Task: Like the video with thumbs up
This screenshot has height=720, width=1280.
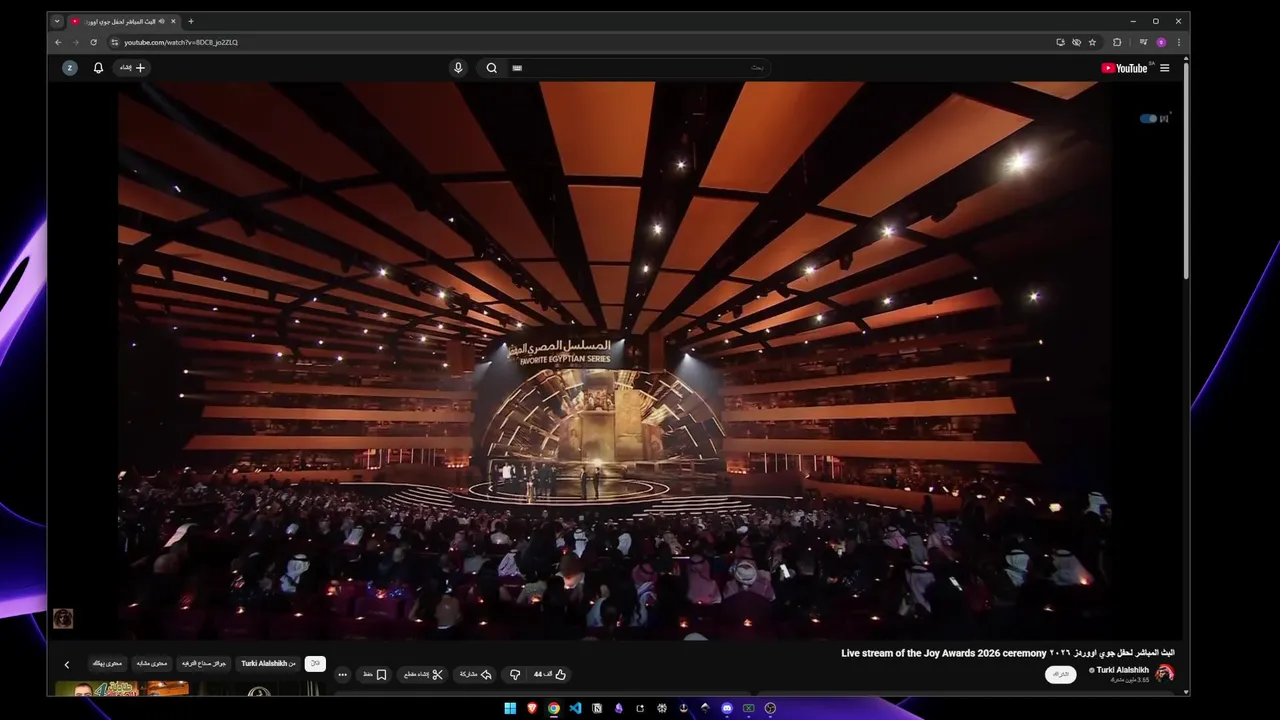Action: [x=550, y=675]
